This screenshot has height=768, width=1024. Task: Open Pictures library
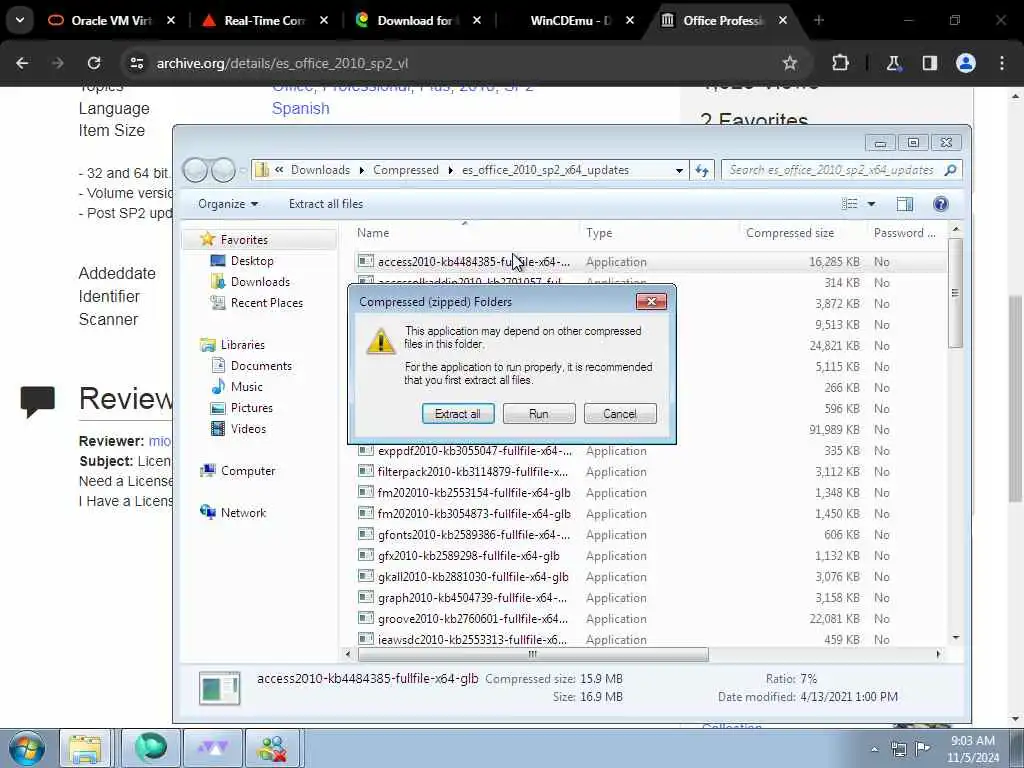click(x=251, y=408)
